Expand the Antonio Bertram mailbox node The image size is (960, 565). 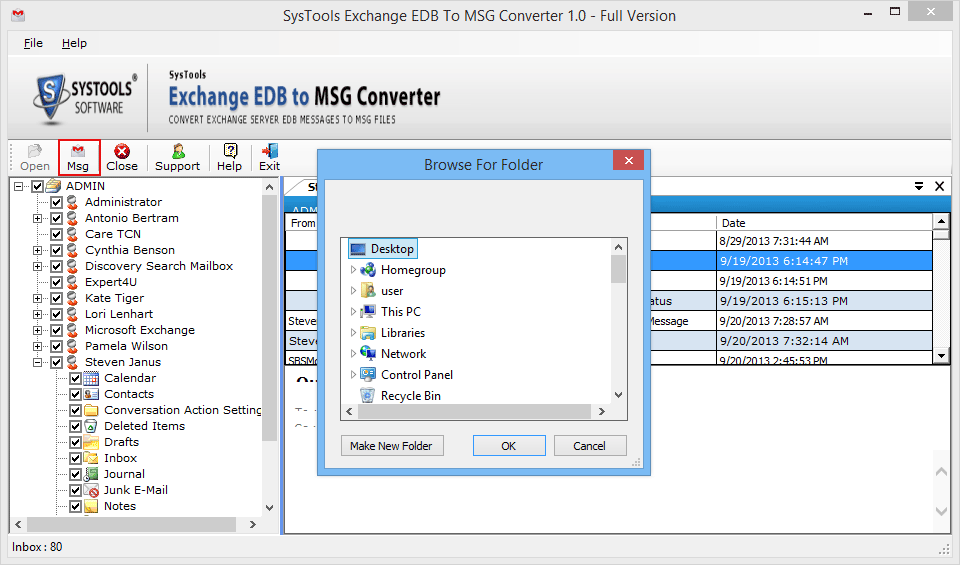[37, 218]
